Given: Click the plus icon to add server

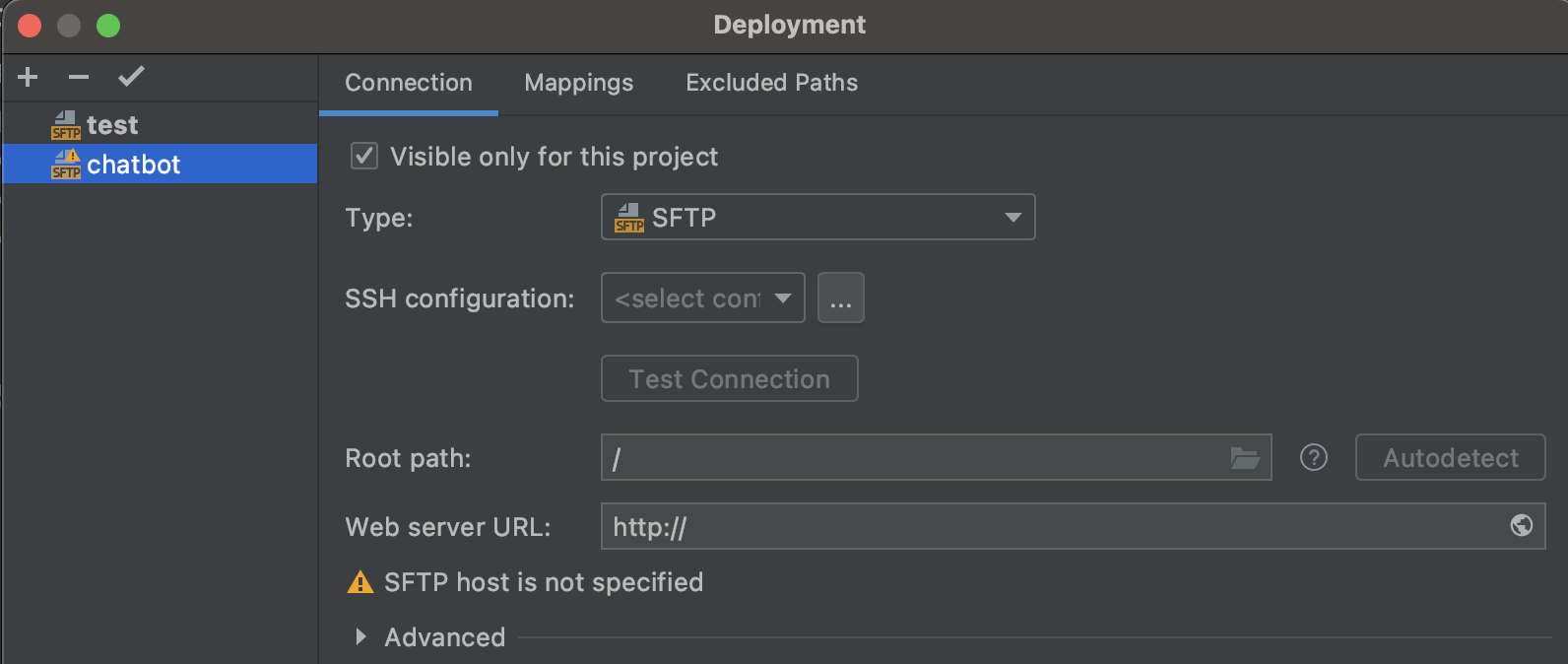Looking at the screenshot, I should point(28,77).
